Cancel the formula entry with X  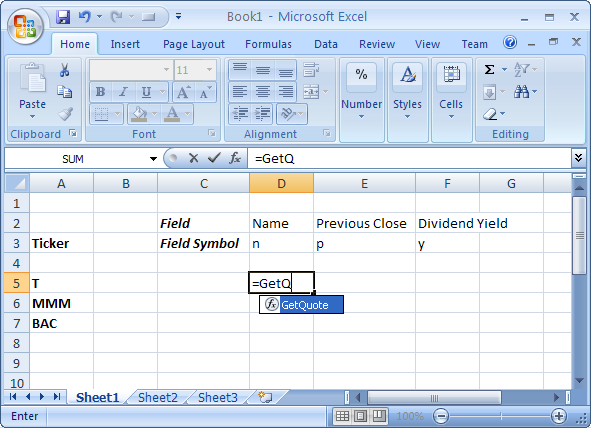click(x=194, y=158)
